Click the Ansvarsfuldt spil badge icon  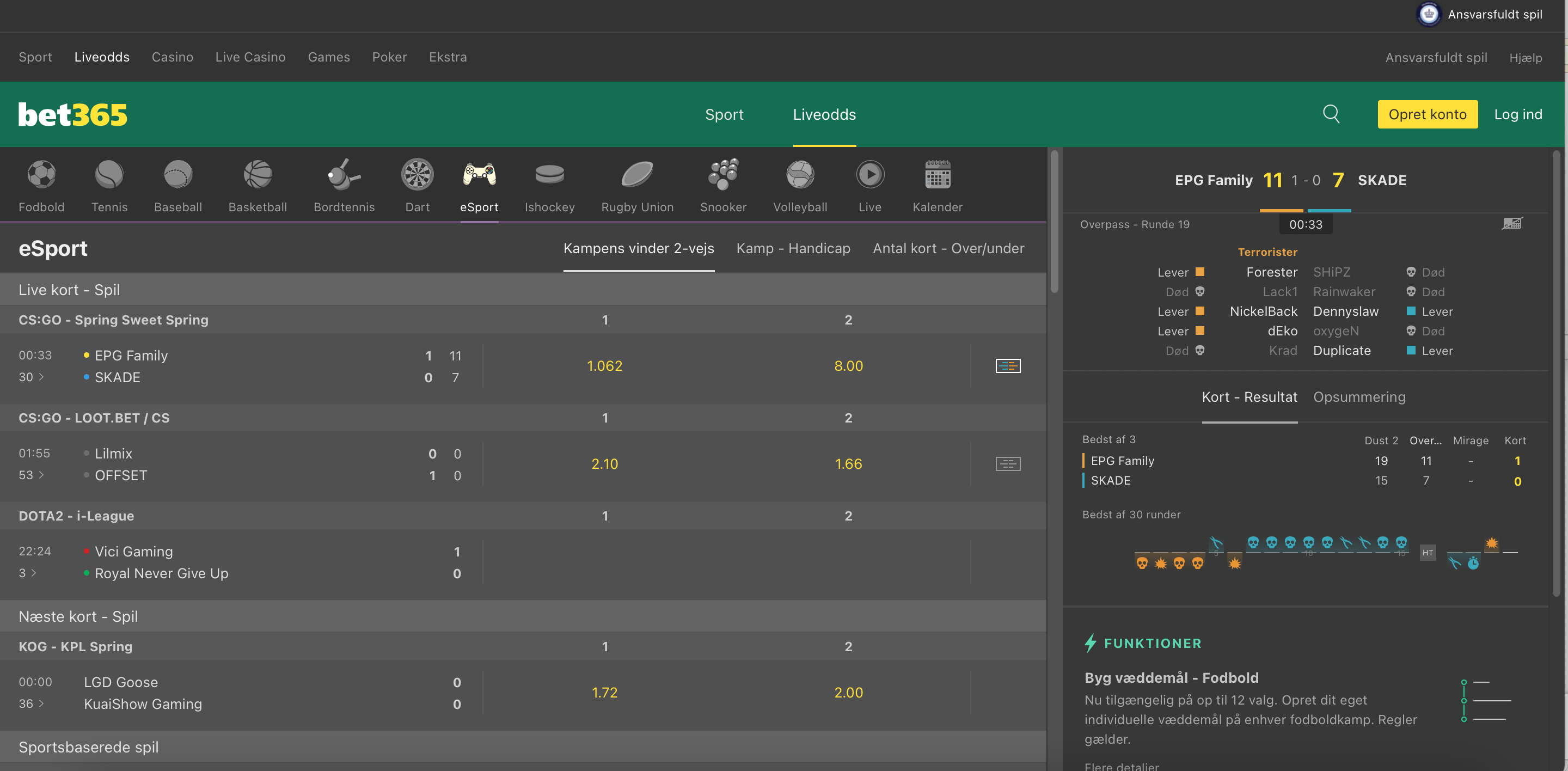tap(1429, 14)
